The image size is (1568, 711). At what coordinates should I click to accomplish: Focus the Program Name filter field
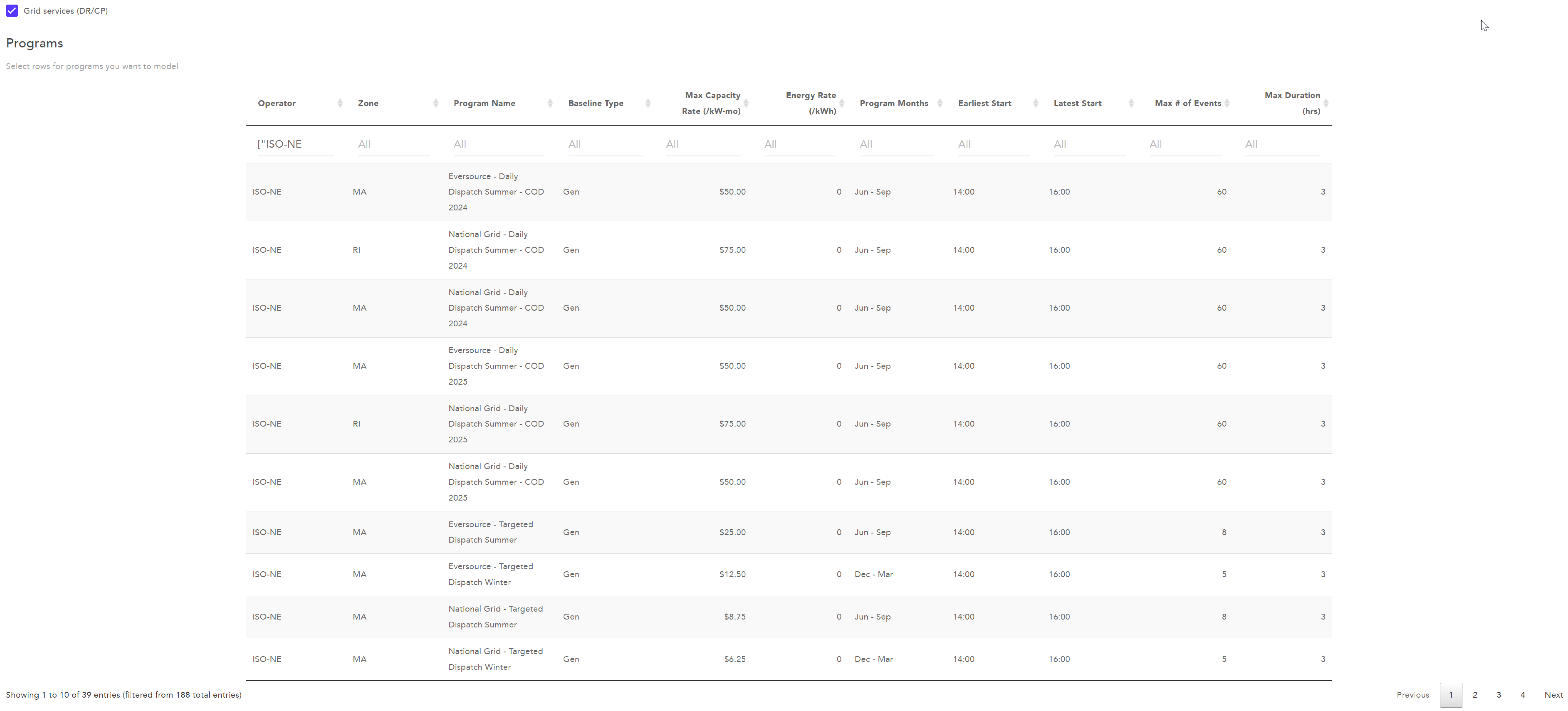click(x=499, y=144)
